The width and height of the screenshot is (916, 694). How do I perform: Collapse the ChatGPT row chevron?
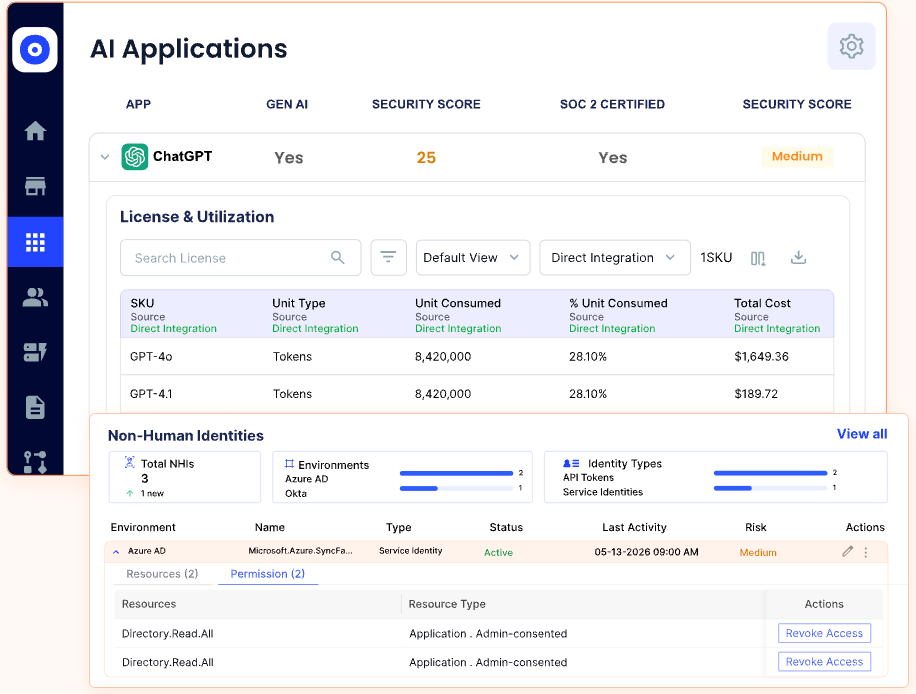[x=105, y=157]
